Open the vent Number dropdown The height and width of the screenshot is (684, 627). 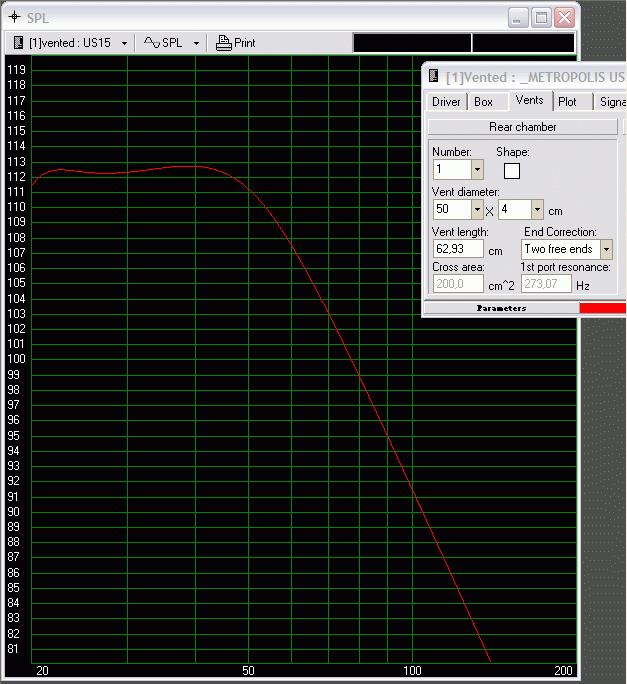[477, 170]
